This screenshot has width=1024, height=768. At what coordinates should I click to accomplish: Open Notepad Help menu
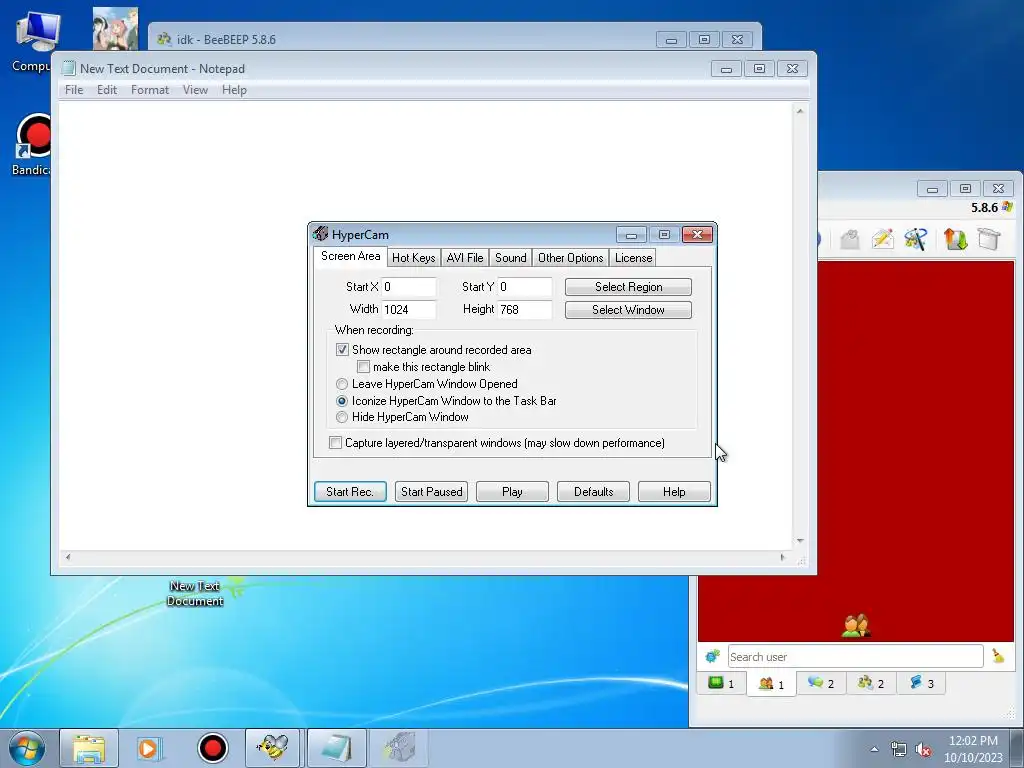point(234,90)
